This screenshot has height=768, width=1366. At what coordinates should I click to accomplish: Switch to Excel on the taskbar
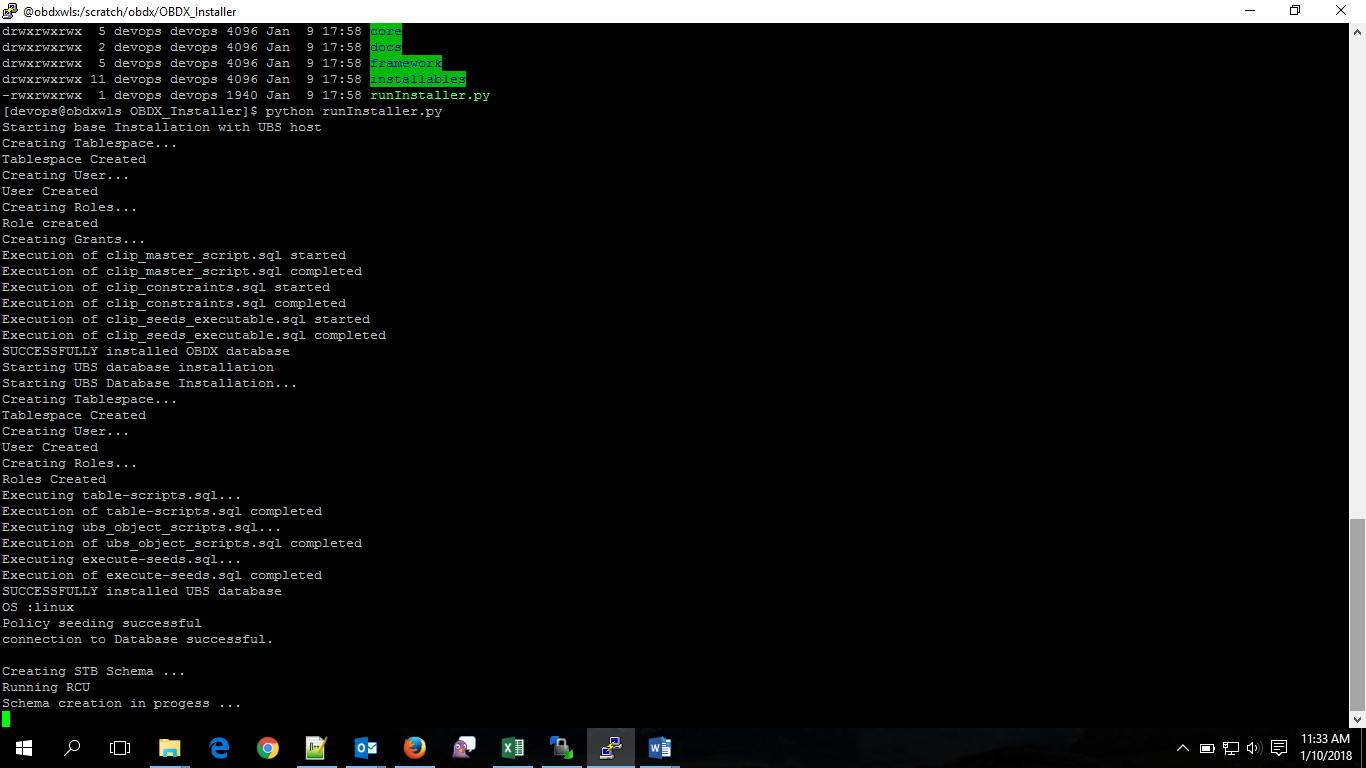pos(512,747)
